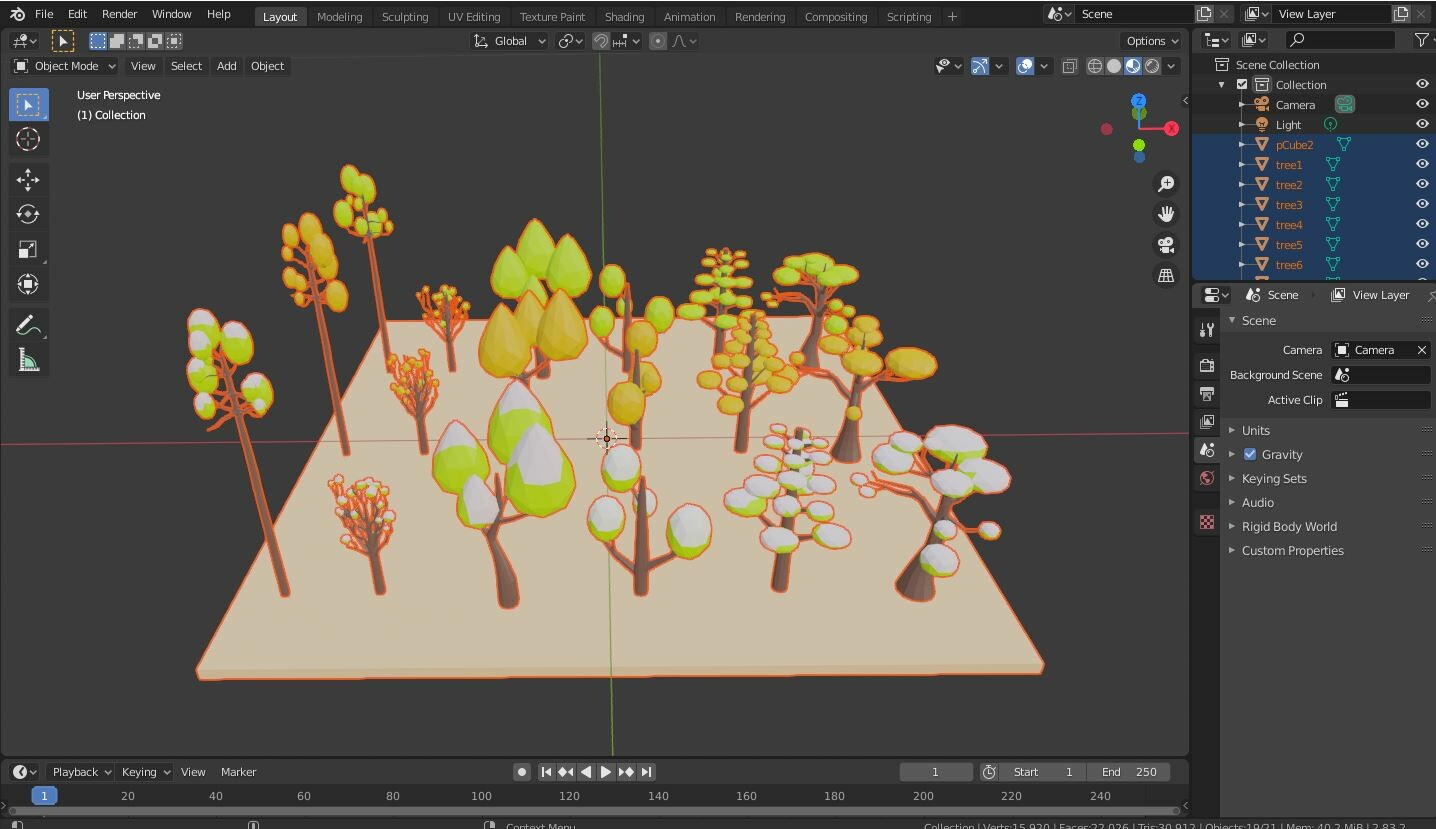Switch to rendered viewport shading

[1151, 66]
